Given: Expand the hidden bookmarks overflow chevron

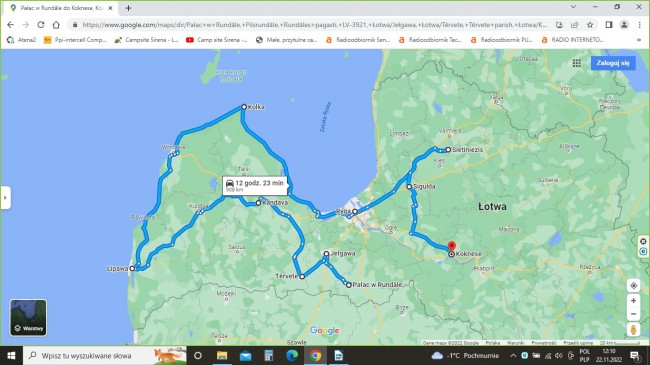Looking at the screenshot, I should [639, 40].
